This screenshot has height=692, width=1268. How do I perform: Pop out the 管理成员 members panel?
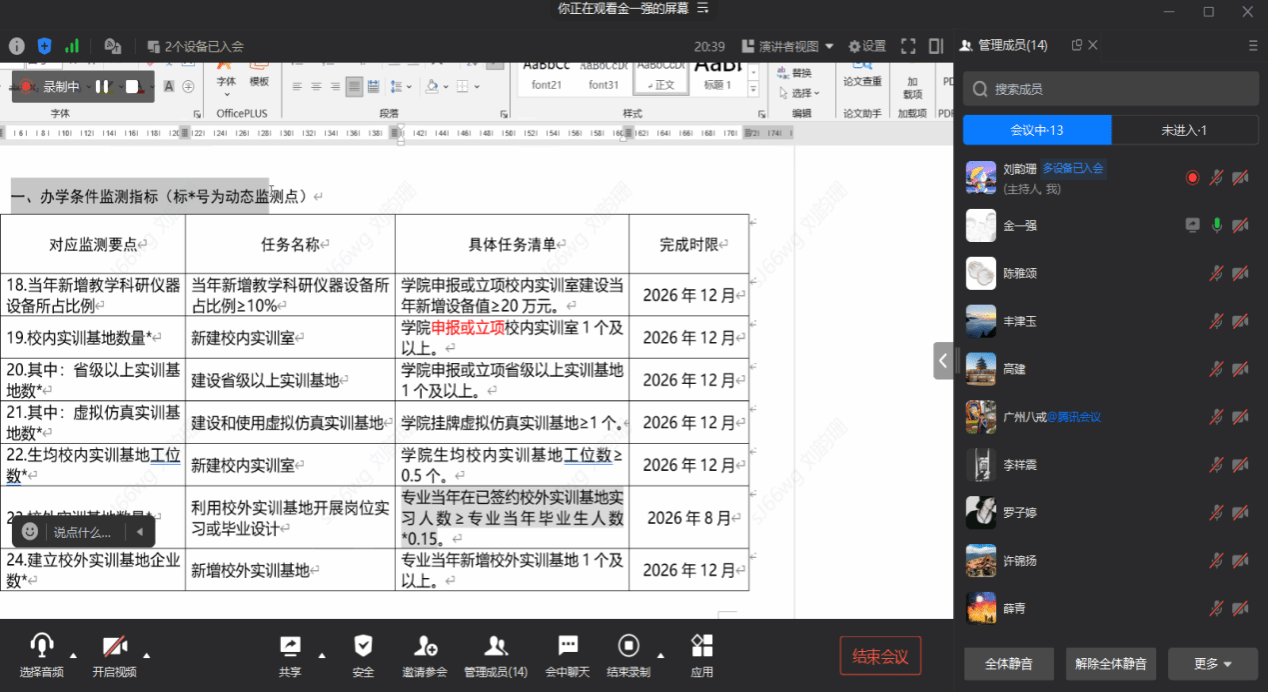1077,45
